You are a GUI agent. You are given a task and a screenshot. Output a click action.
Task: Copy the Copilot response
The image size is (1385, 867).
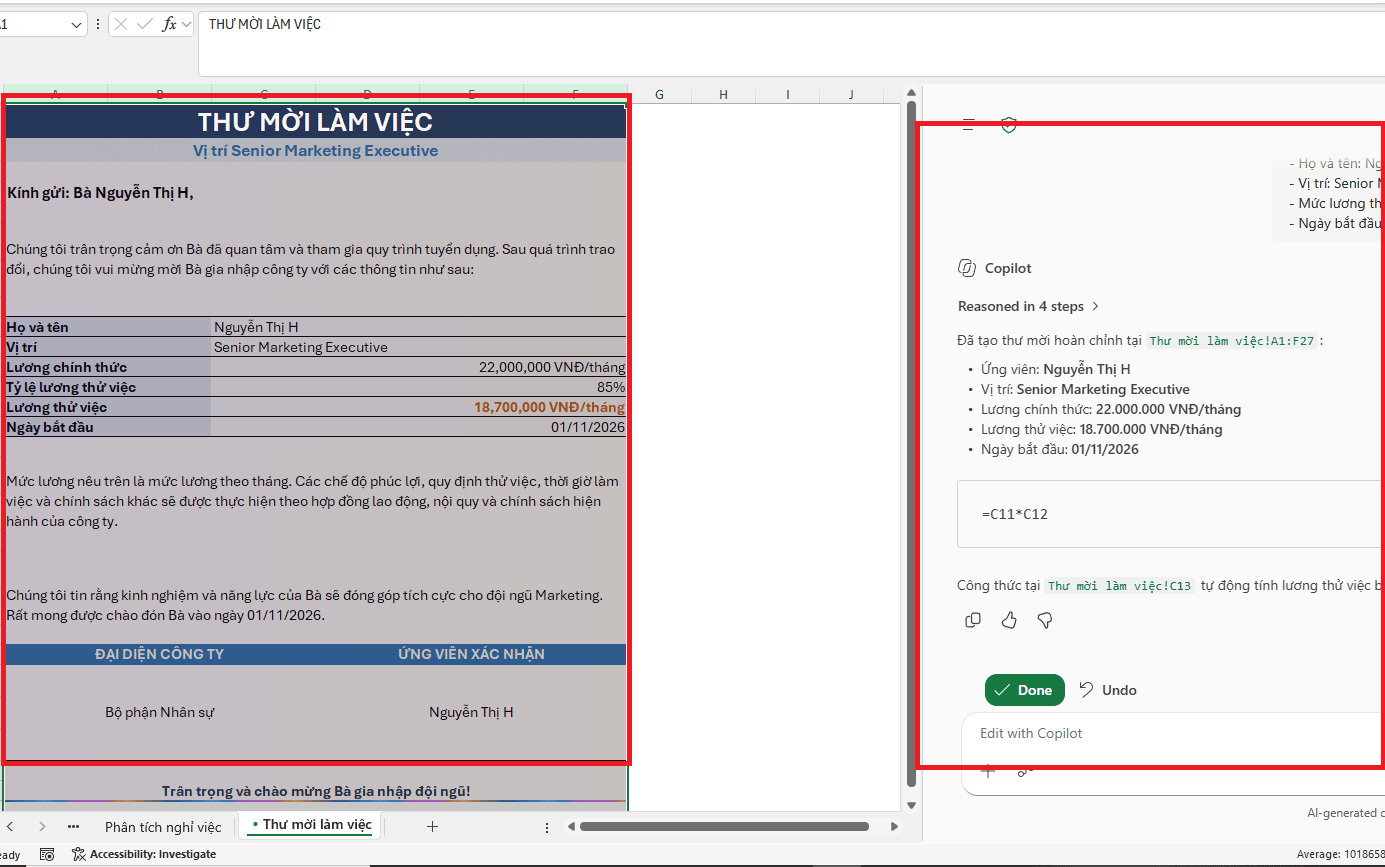click(973, 621)
